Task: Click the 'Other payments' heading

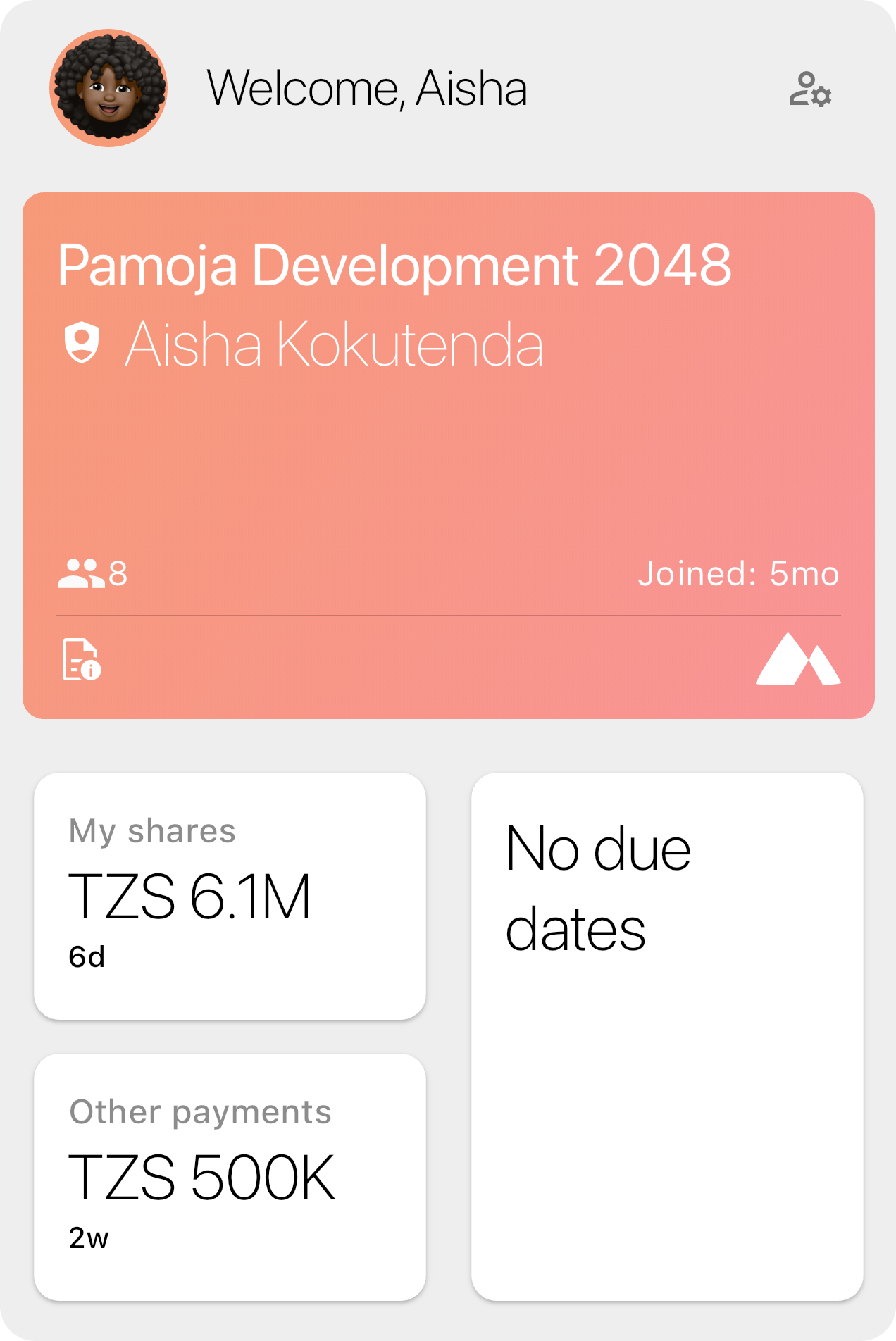Action: click(x=200, y=1112)
